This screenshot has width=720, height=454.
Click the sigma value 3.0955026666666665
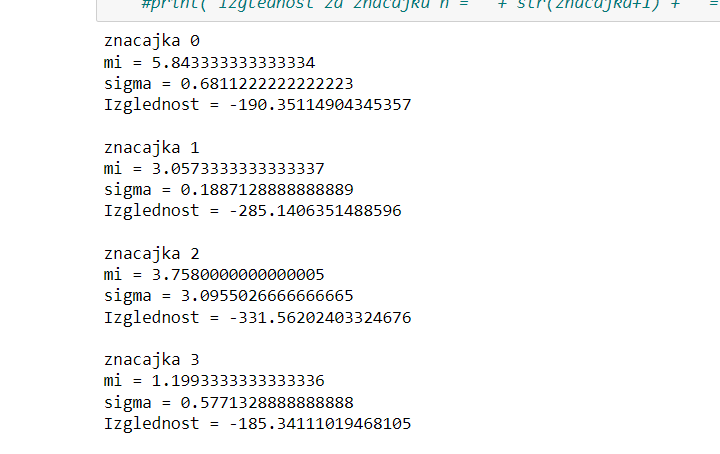pyautogui.click(x=267, y=296)
